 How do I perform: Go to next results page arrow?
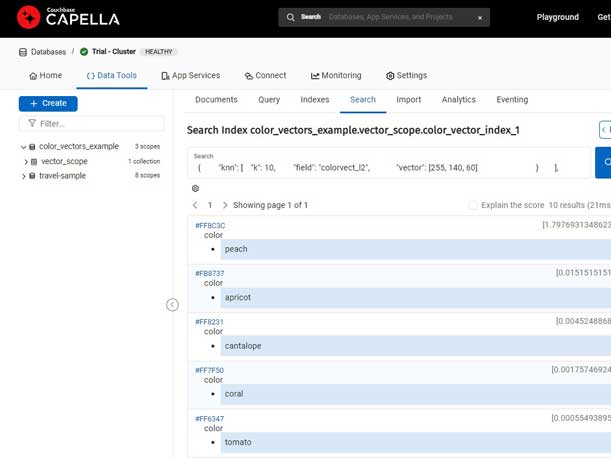[x=225, y=205]
